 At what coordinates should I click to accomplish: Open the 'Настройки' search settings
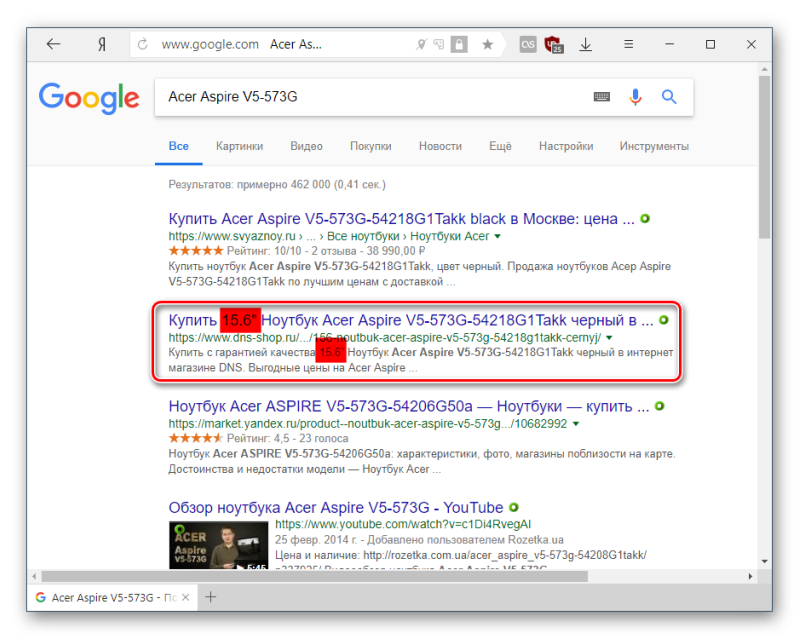566,146
